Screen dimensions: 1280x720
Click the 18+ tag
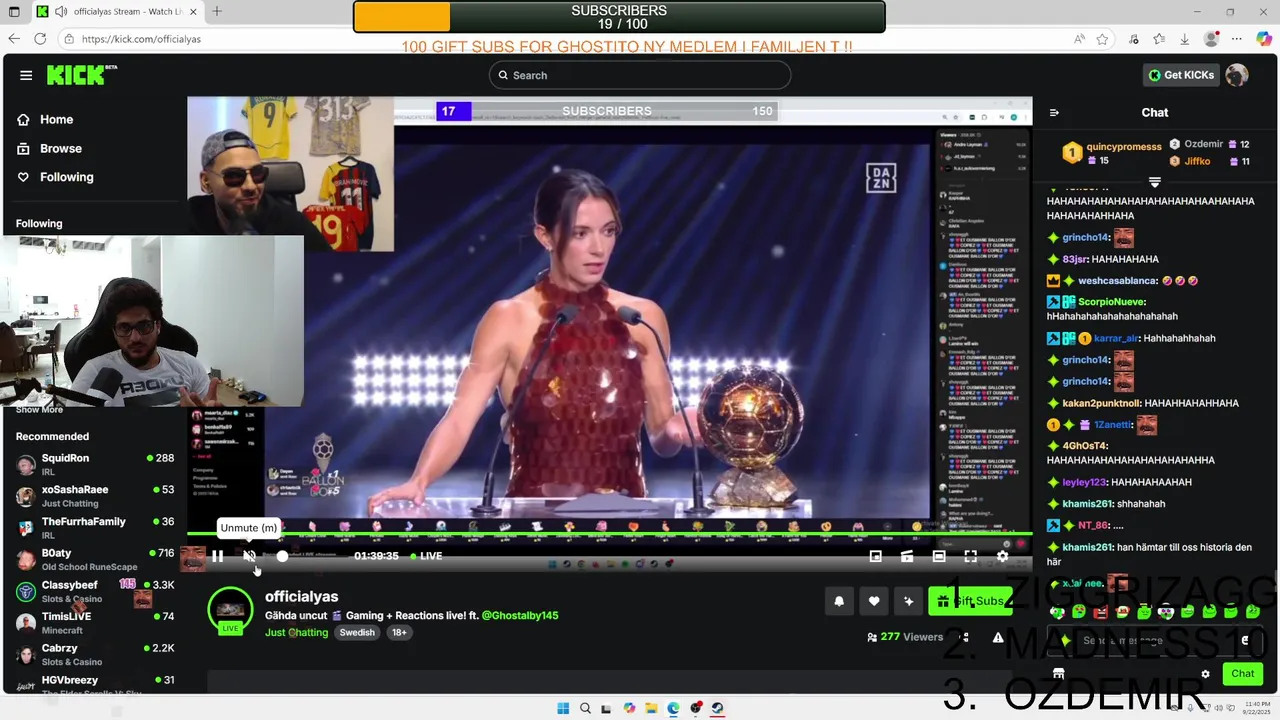point(399,633)
